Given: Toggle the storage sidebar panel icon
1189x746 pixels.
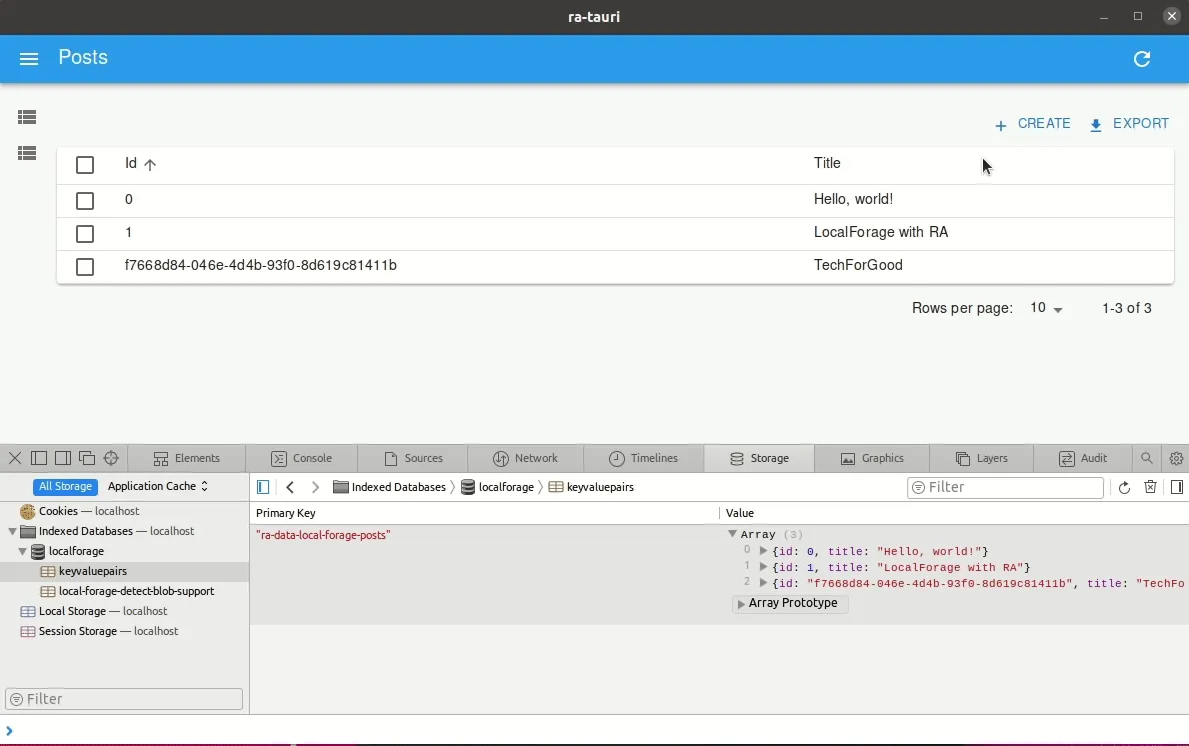Looking at the screenshot, I should [262, 487].
